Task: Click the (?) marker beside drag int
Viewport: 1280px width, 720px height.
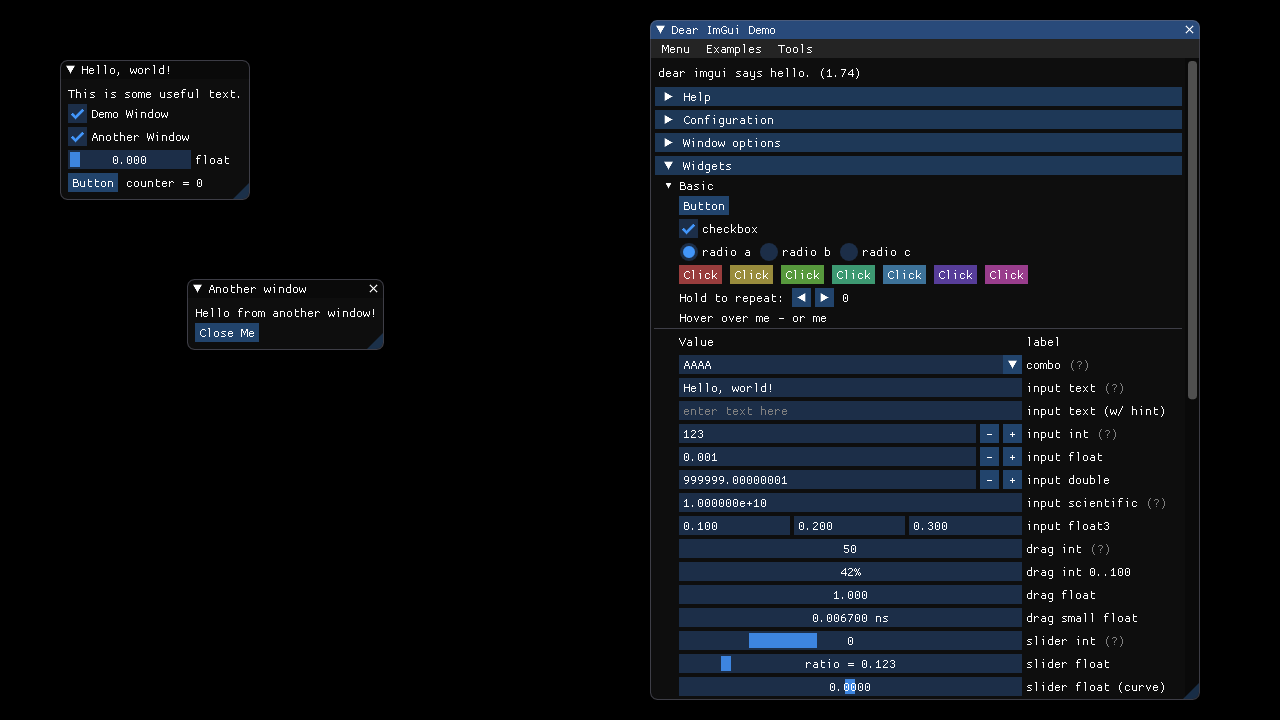Action: click(x=1100, y=549)
